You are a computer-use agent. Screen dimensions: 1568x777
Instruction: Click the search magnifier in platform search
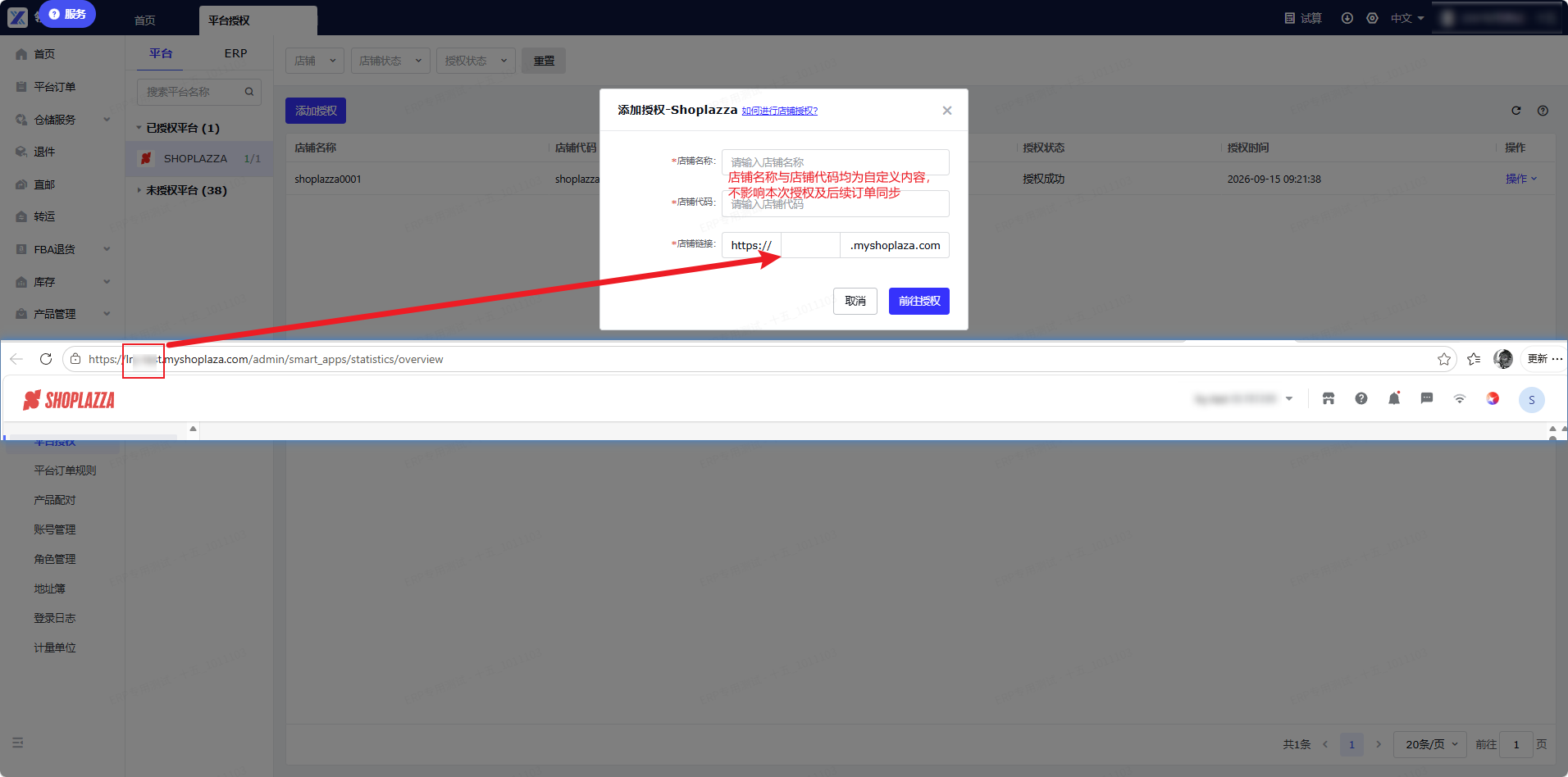tap(249, 92)
